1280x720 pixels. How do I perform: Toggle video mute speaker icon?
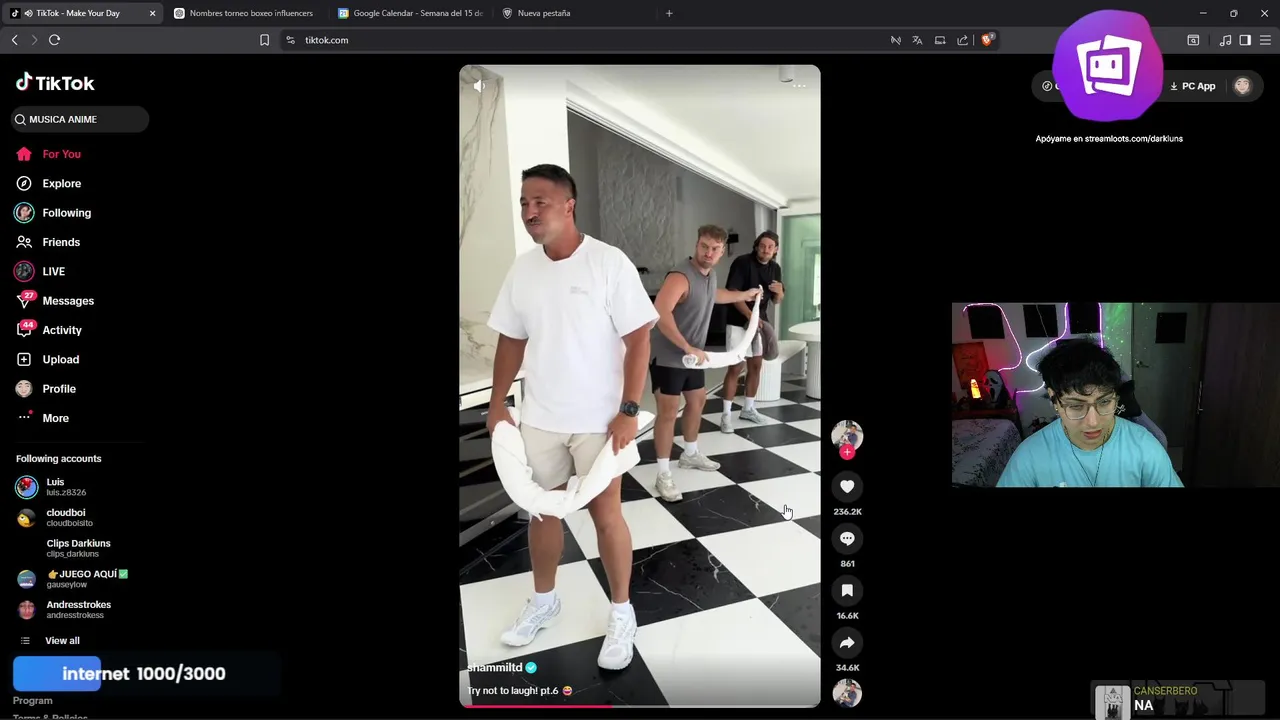(479, 86)
